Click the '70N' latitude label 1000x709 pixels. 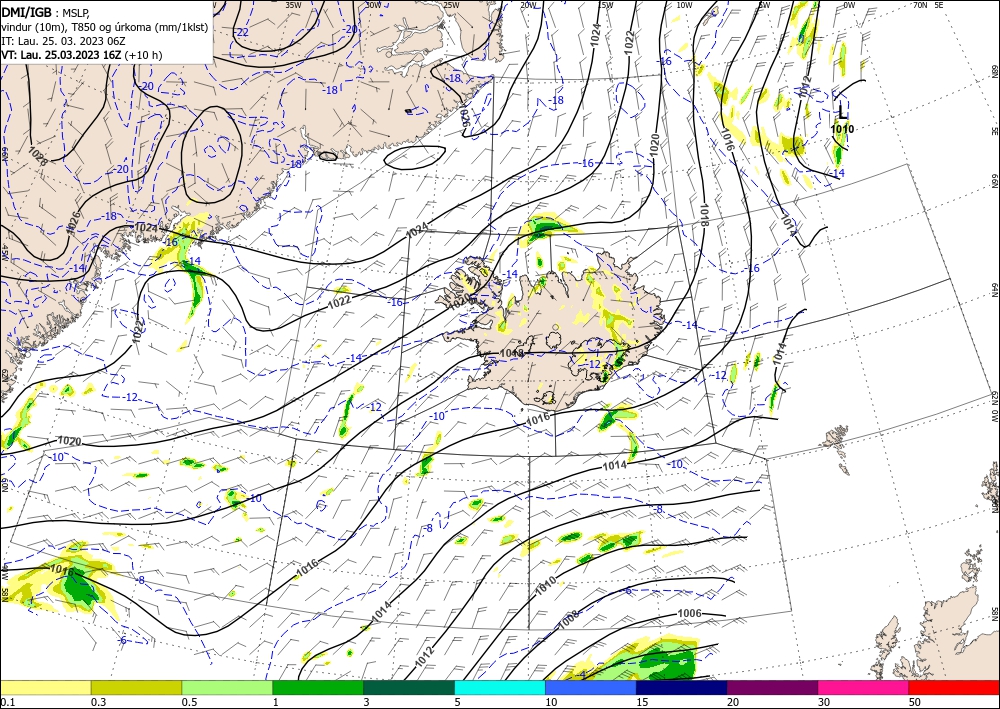920,4
